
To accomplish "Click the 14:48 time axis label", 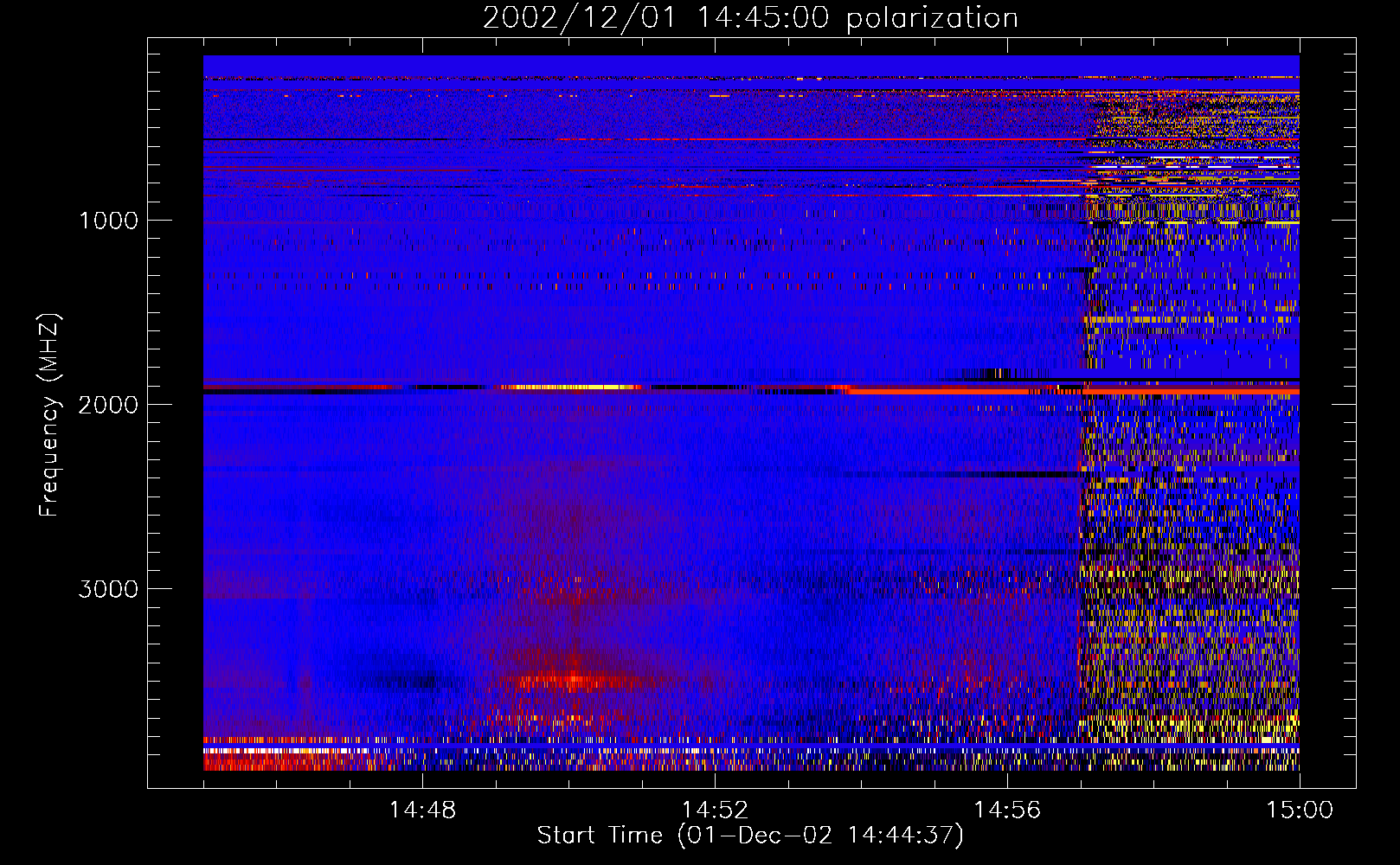I will click(x=422, y=811).
